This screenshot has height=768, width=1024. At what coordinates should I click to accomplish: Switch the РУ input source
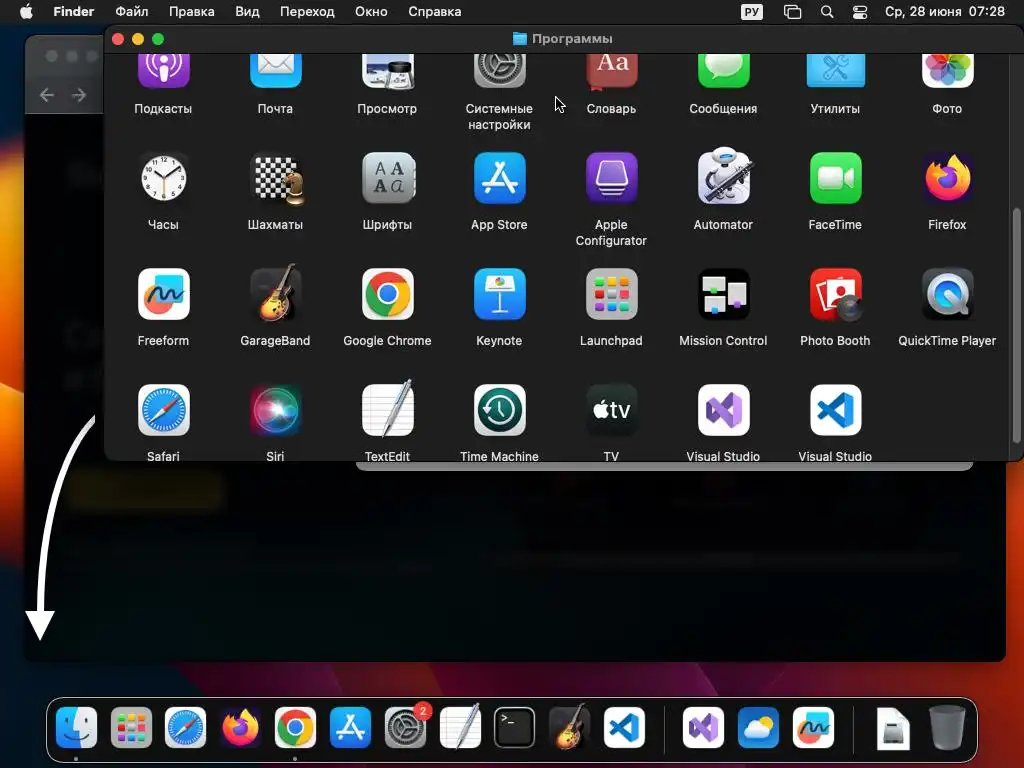pyautogui.click(x=752, y=12)
